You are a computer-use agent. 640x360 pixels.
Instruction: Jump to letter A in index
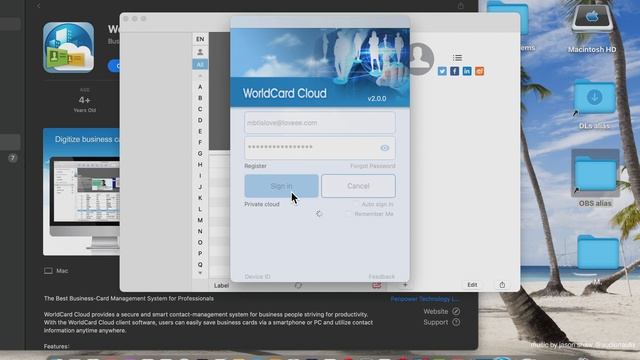tap(200, 87)
